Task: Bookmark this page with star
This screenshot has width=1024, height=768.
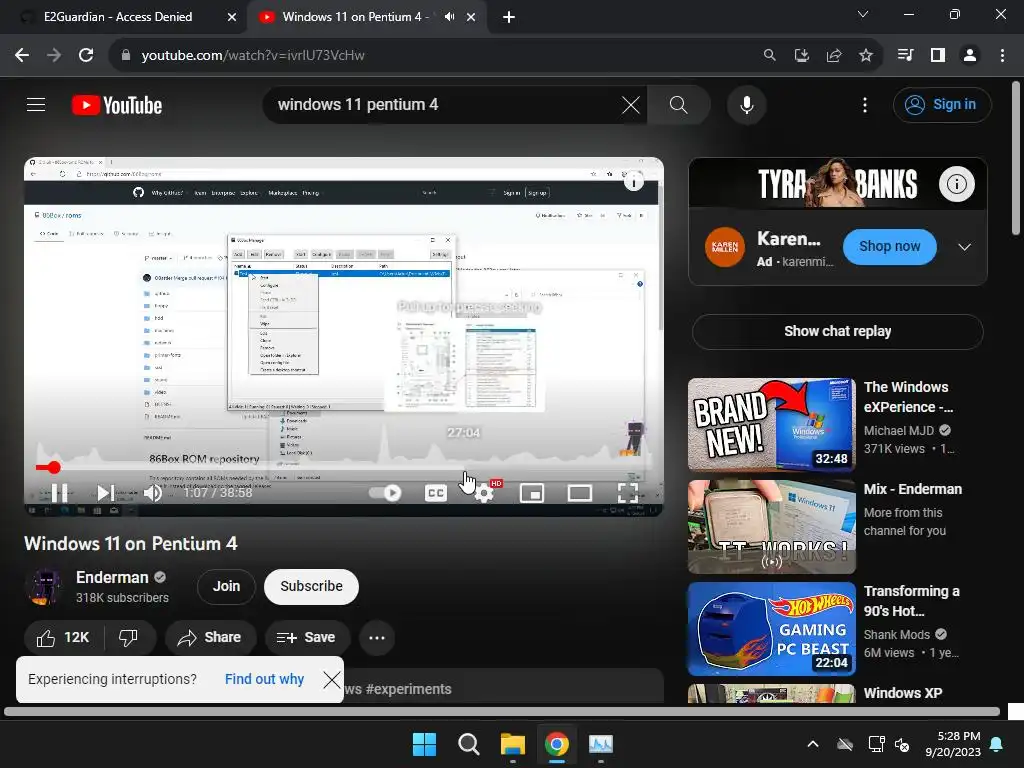Action: pyautogui.click(x=865, y=56)
